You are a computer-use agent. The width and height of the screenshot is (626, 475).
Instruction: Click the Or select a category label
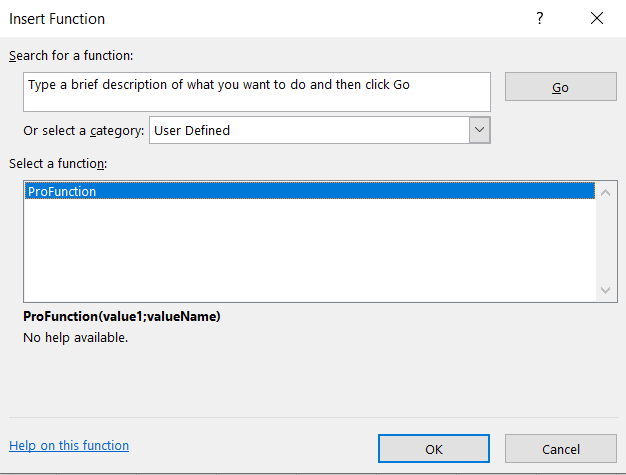(83, 131)
